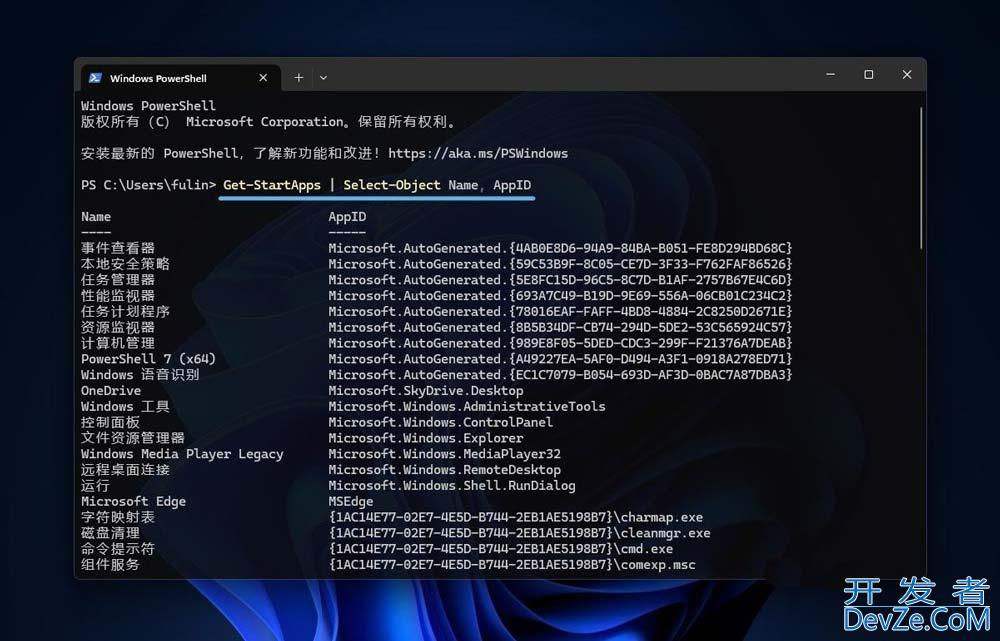The width and height of the screenshot is (1000, 641).
Task: Click the Windows 工具 row name
Action: coord(125,406)
